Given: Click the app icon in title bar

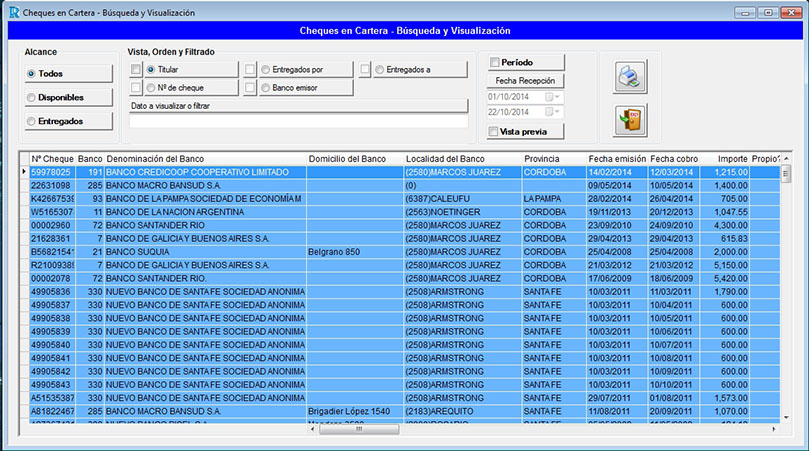Looking at the screenshot, I should point(11,13).
